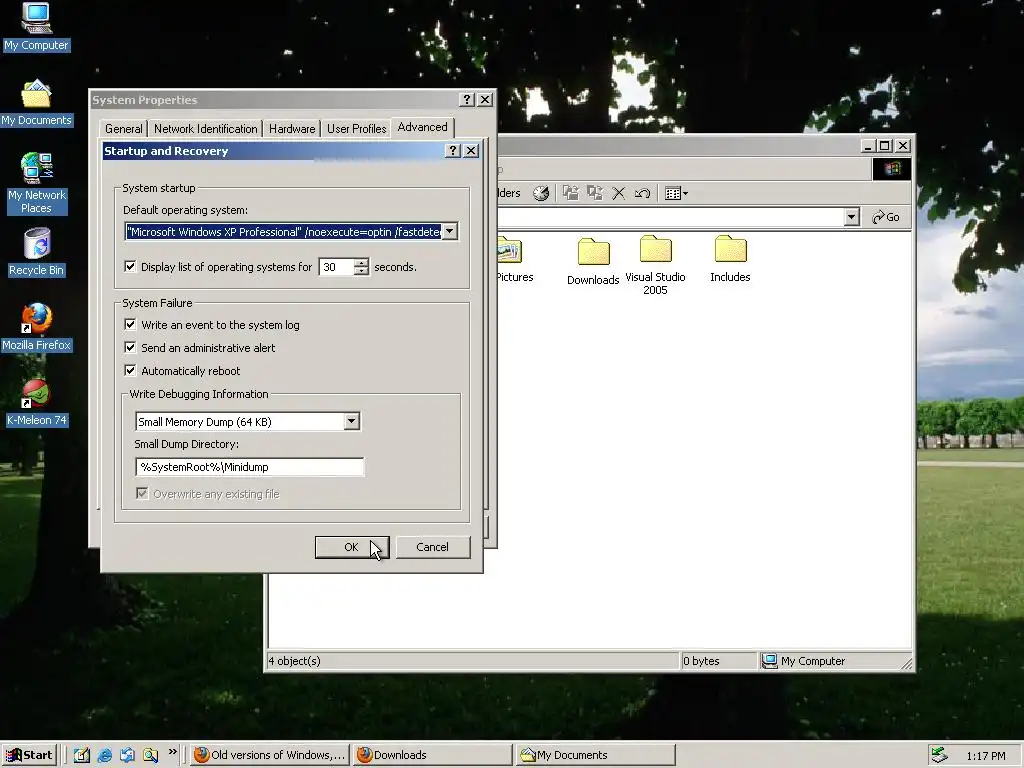Select the Visual Studio 2005 folder

[655, 266]
